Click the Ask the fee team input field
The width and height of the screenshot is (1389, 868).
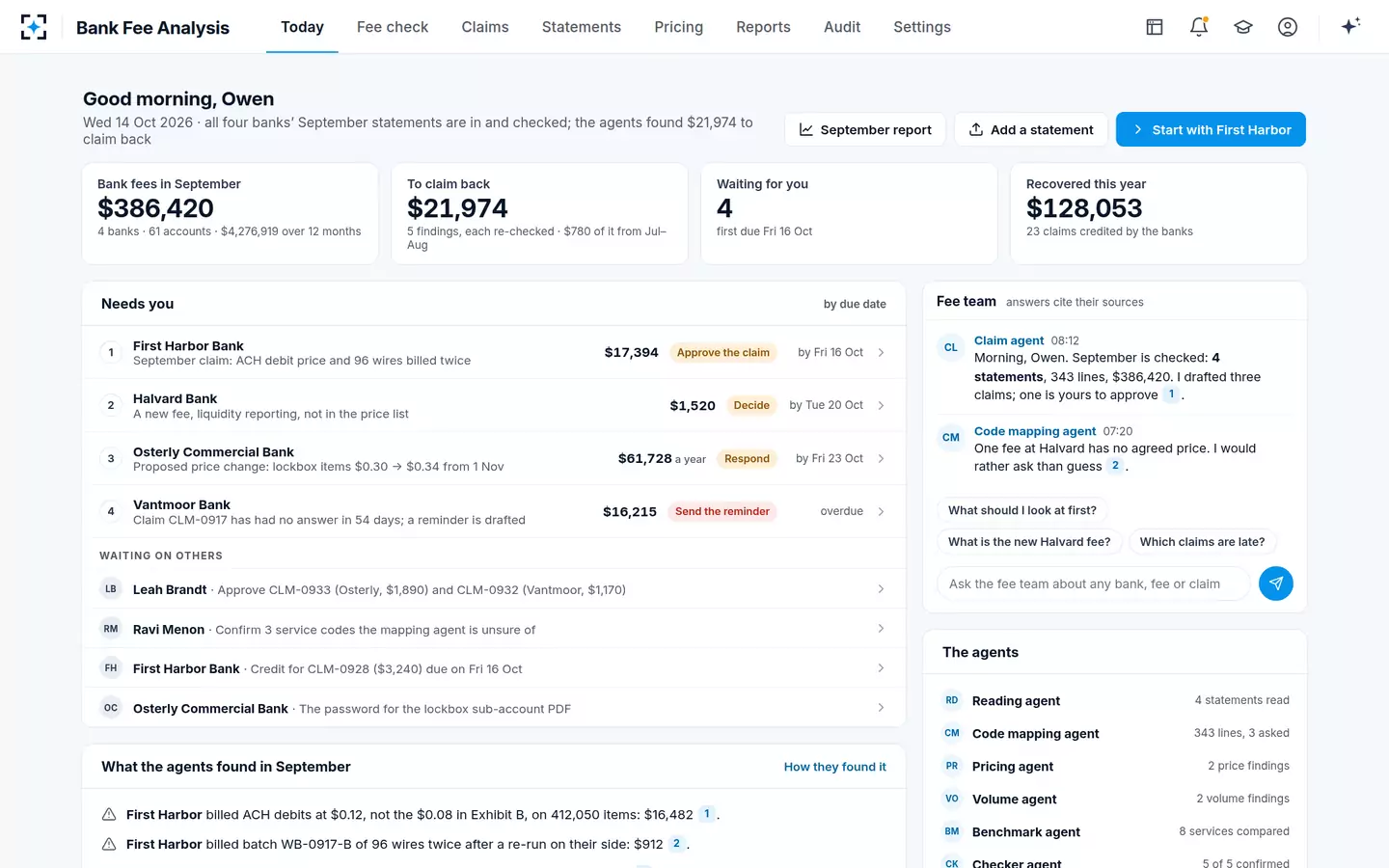click(x=1093, y=583)
